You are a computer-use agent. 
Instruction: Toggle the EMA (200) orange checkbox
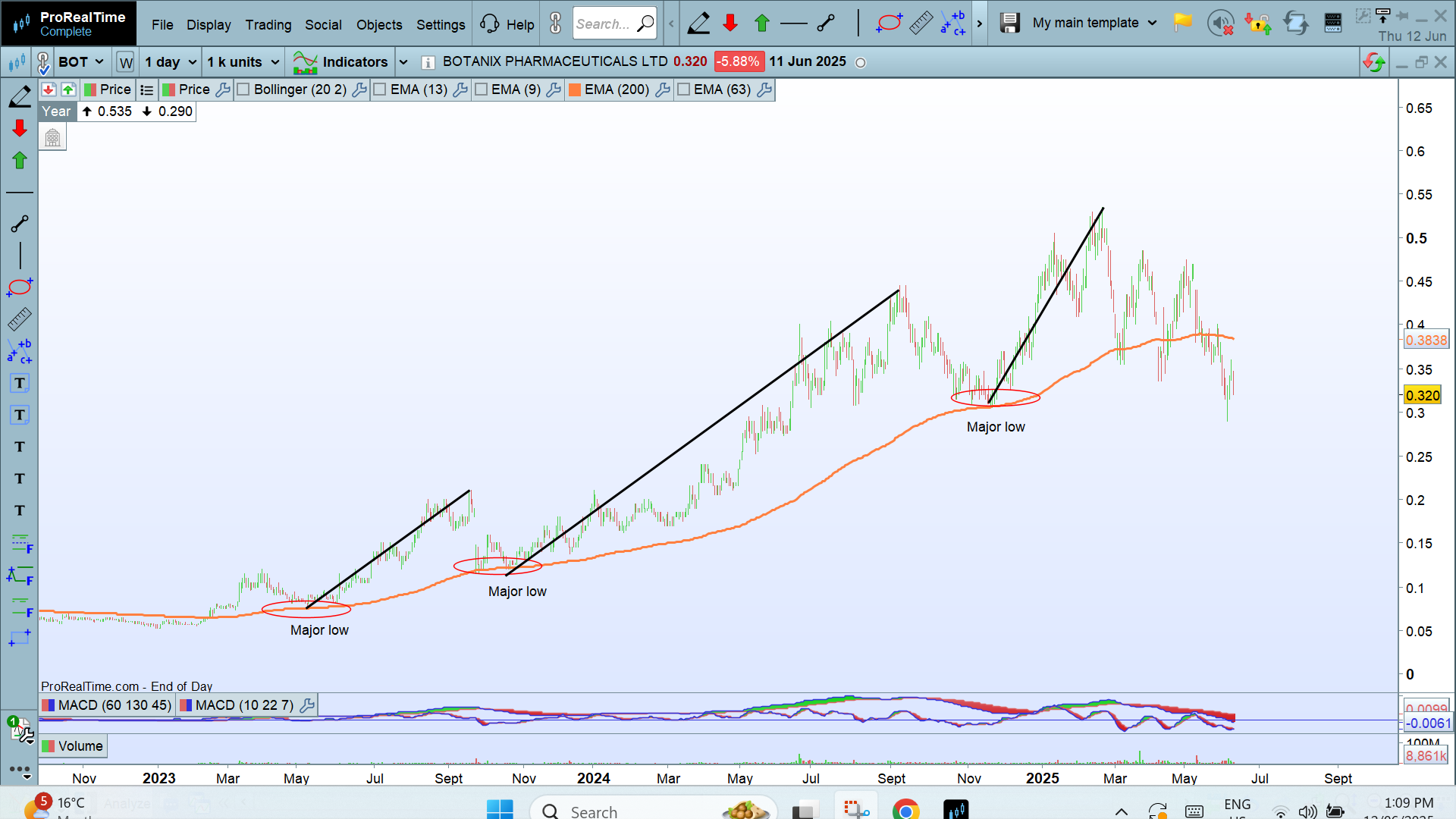575,89
